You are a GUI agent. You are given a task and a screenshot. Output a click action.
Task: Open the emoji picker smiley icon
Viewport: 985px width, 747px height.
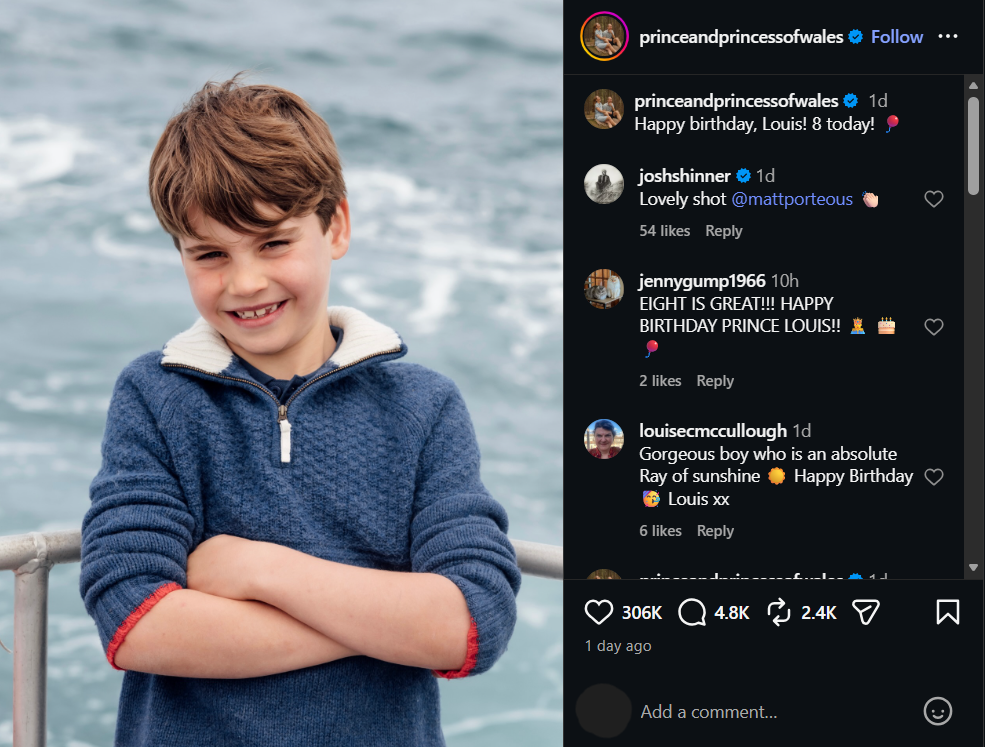coord(937,711)
